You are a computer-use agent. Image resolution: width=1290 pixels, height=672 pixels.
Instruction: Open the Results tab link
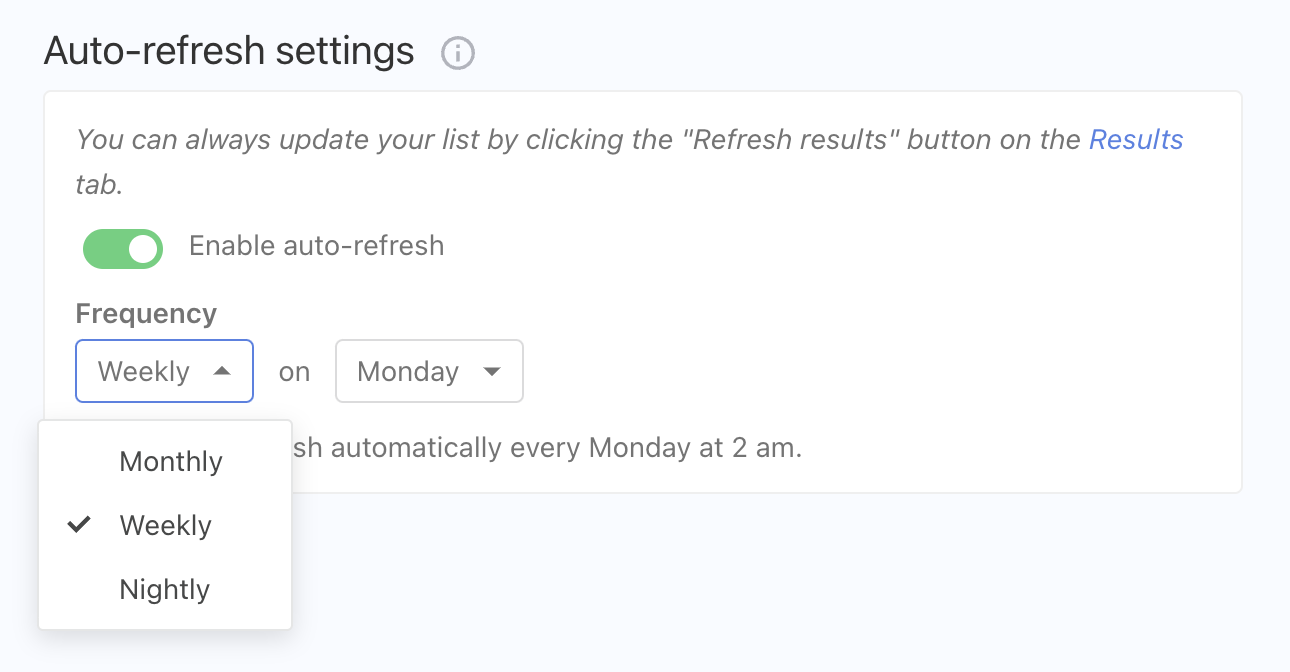[x=1135, y=140]
